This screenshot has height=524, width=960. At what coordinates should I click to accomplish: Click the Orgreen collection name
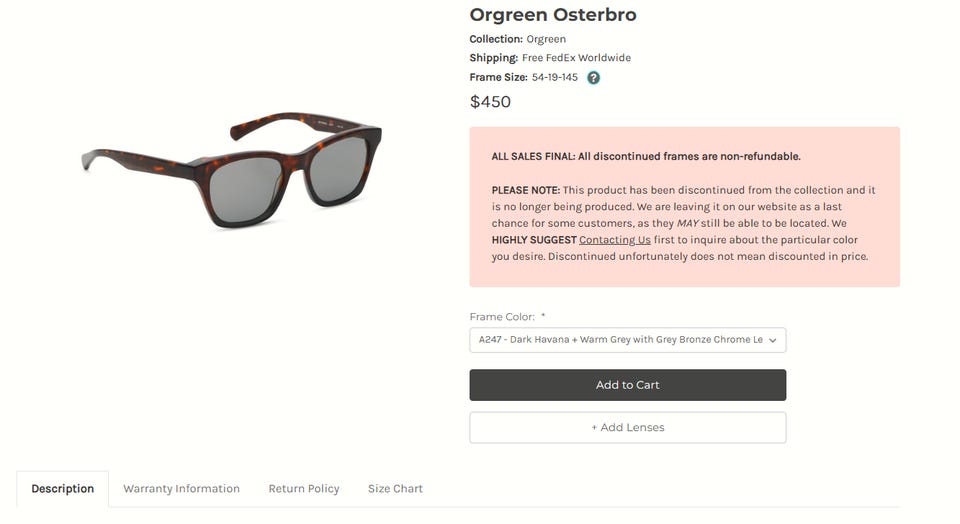click(x=546, y=39)
